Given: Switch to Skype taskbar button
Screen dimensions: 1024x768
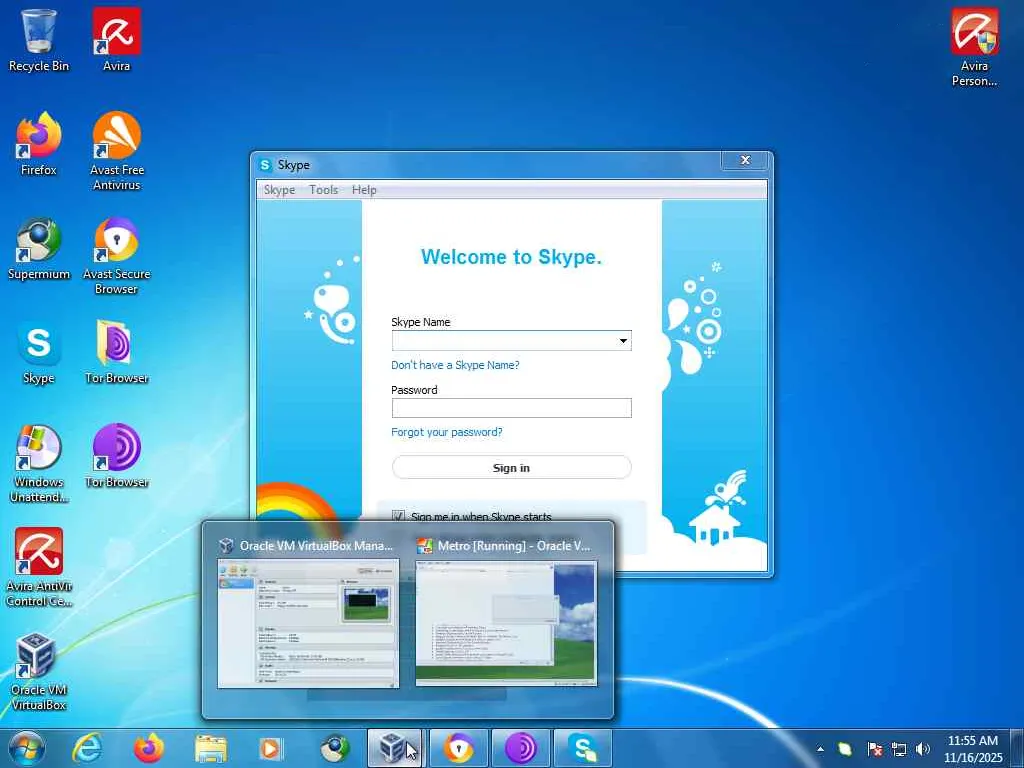Looking at the screenshot, I should tap(583, 748).
